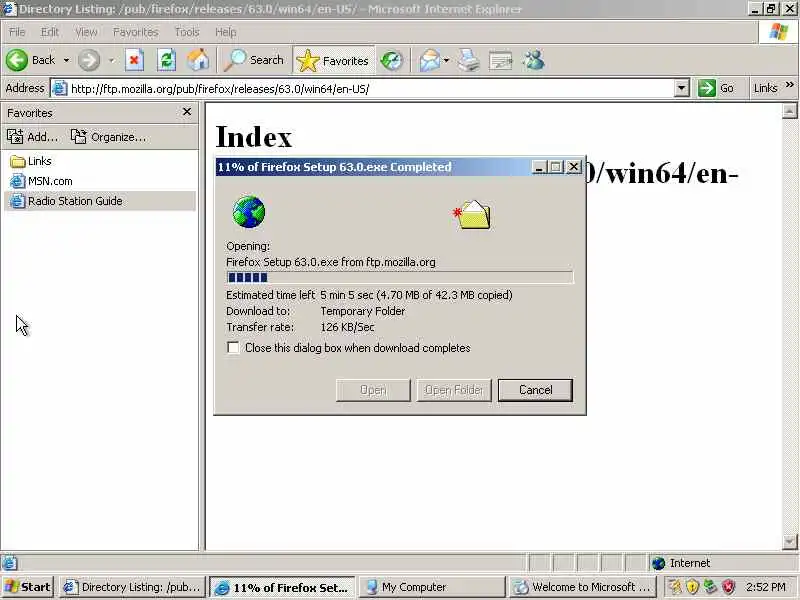Switch to My Computer taskbar button
This screenshot has width=800, height=600.
point(432,587)
